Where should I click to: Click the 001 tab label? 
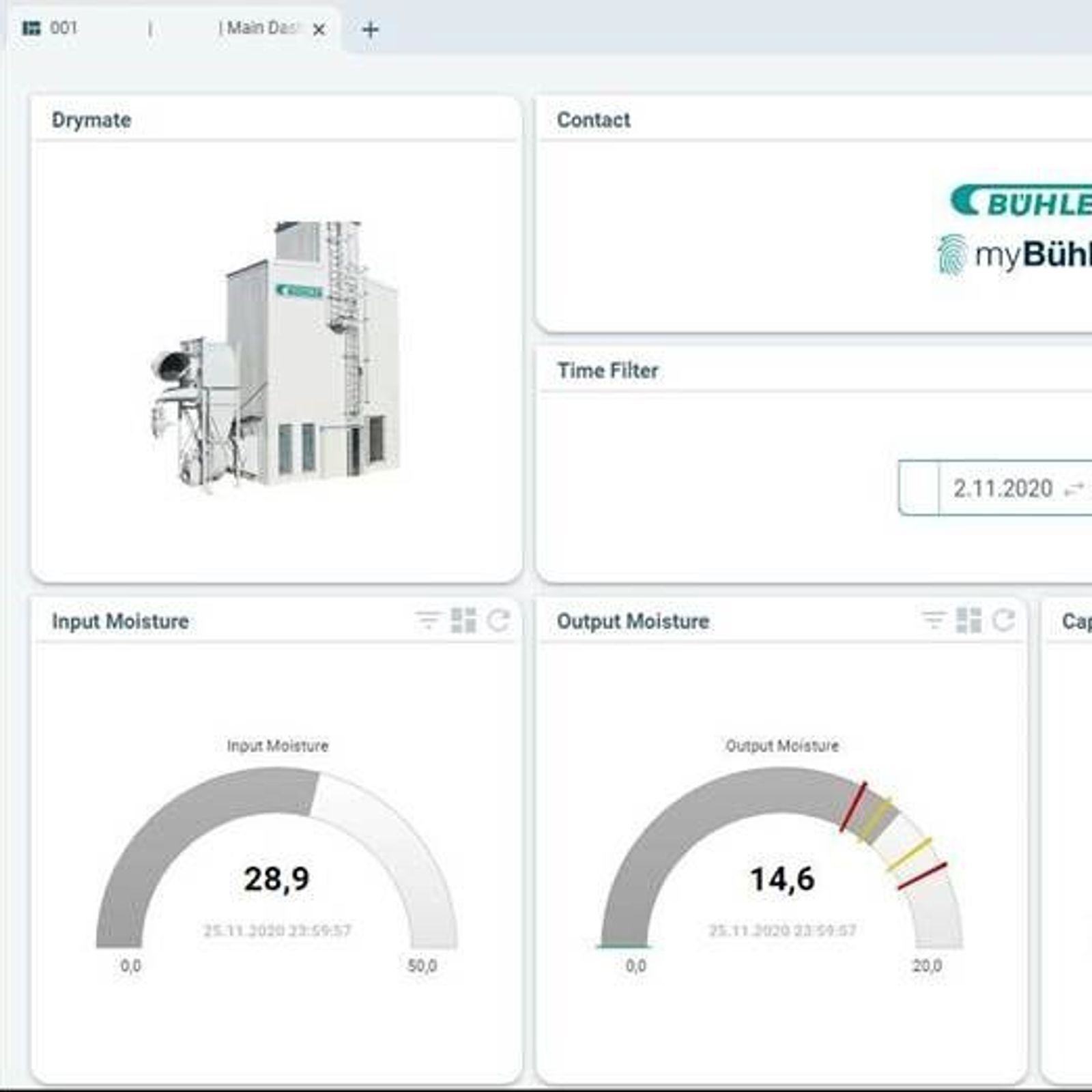[x=63, y=28]
